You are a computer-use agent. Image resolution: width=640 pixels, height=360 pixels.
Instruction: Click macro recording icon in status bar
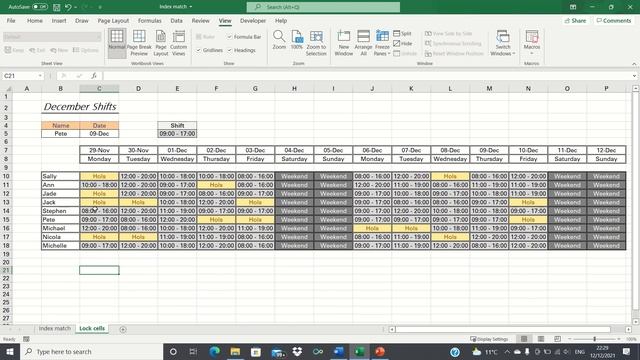[26, 339]
